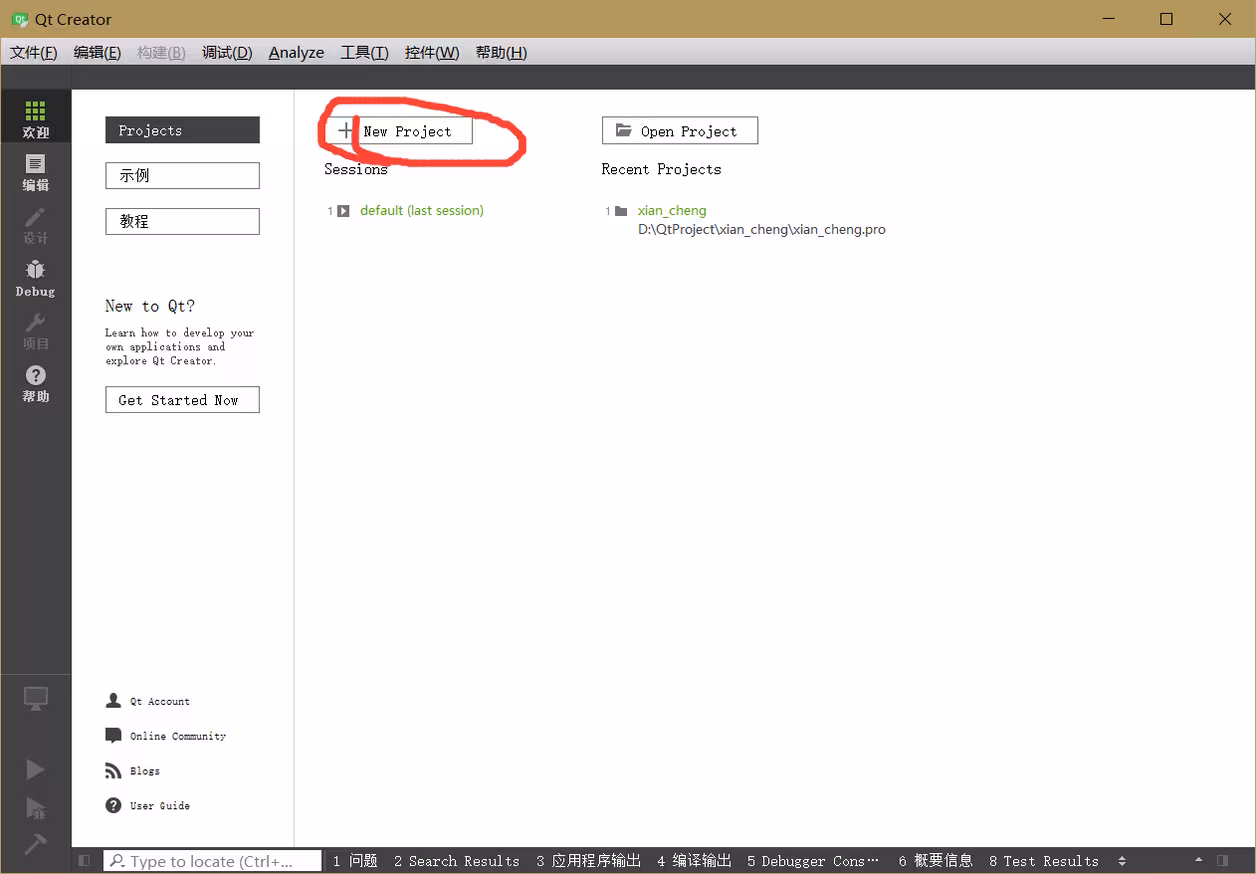The height and width of the screenshot is (874, 1256).
Task: Click the Qt Account person icon
Action: (113, 701)
